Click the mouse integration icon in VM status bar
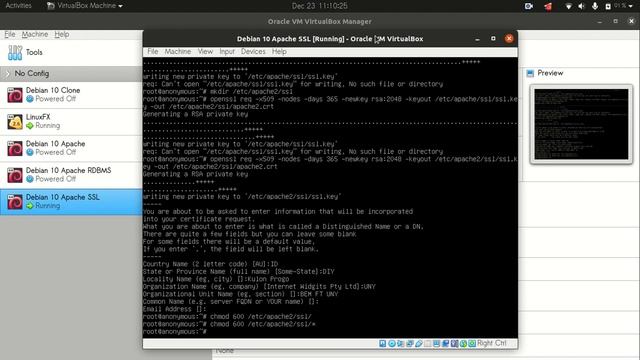Image resolution: width=640 pixels, height=360 pixels. [463, 343]
